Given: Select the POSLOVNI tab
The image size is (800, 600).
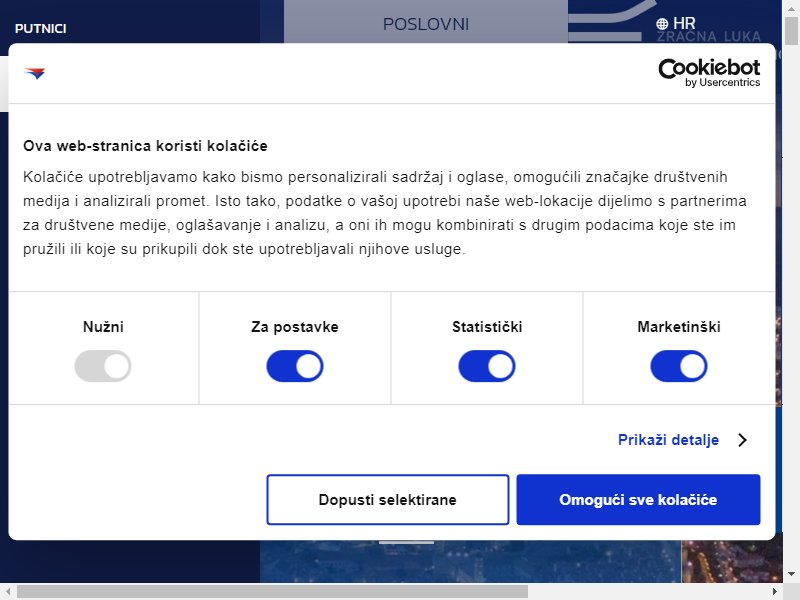Looking at the screenshot, I should click(426, 24).
